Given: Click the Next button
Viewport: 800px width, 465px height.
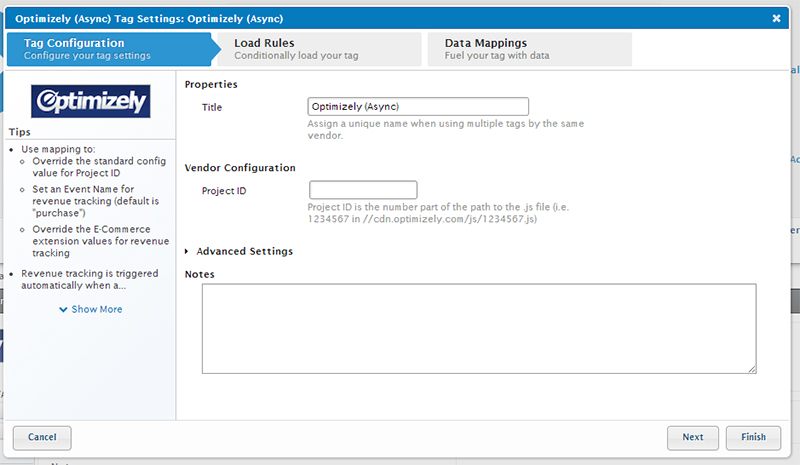Looking at the screenshot, I should (x=693, y=437).
